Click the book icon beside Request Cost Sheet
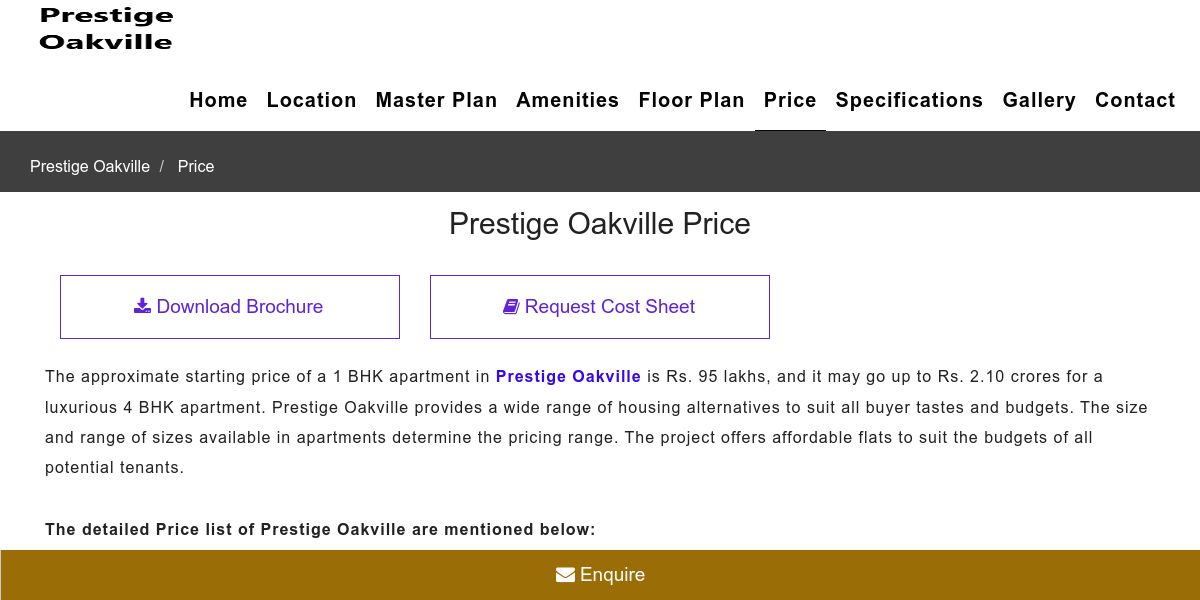Image resolution: width=1200 pixels, height=600 pixels. click(x=511, y=306)
